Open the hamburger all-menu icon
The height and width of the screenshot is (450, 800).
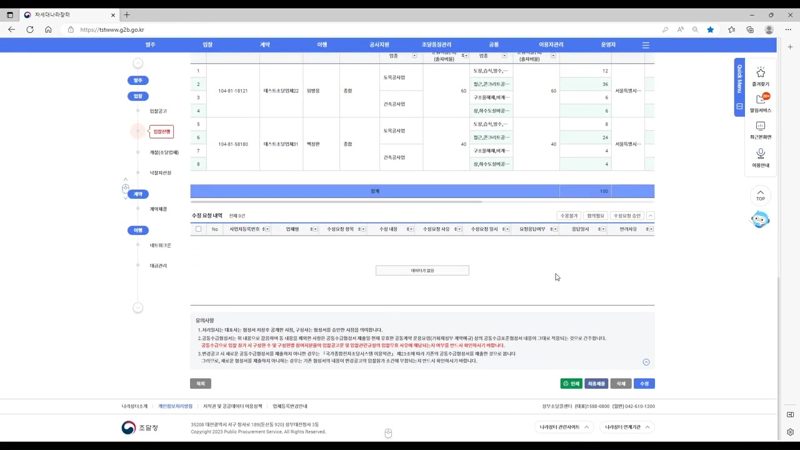(x=645, y=45)
